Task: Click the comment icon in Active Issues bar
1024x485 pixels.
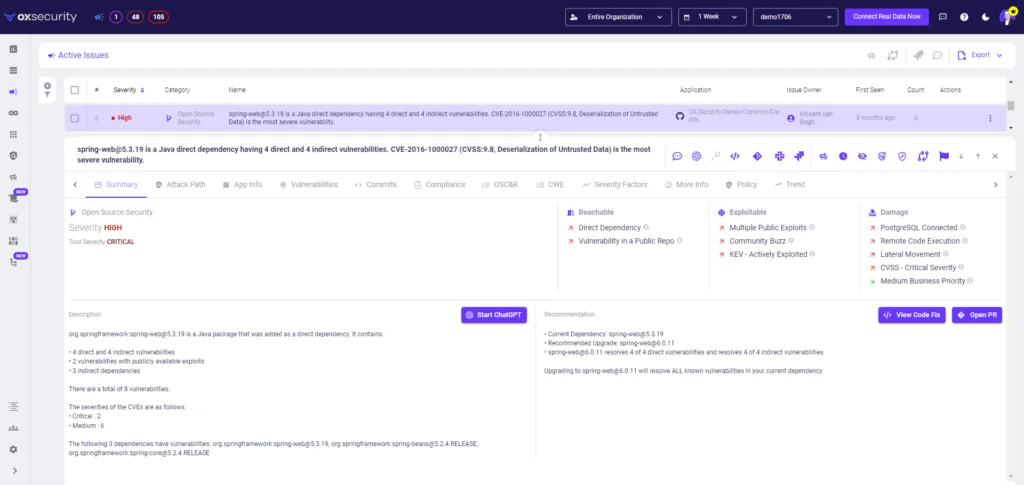Action: pos(937,55)
